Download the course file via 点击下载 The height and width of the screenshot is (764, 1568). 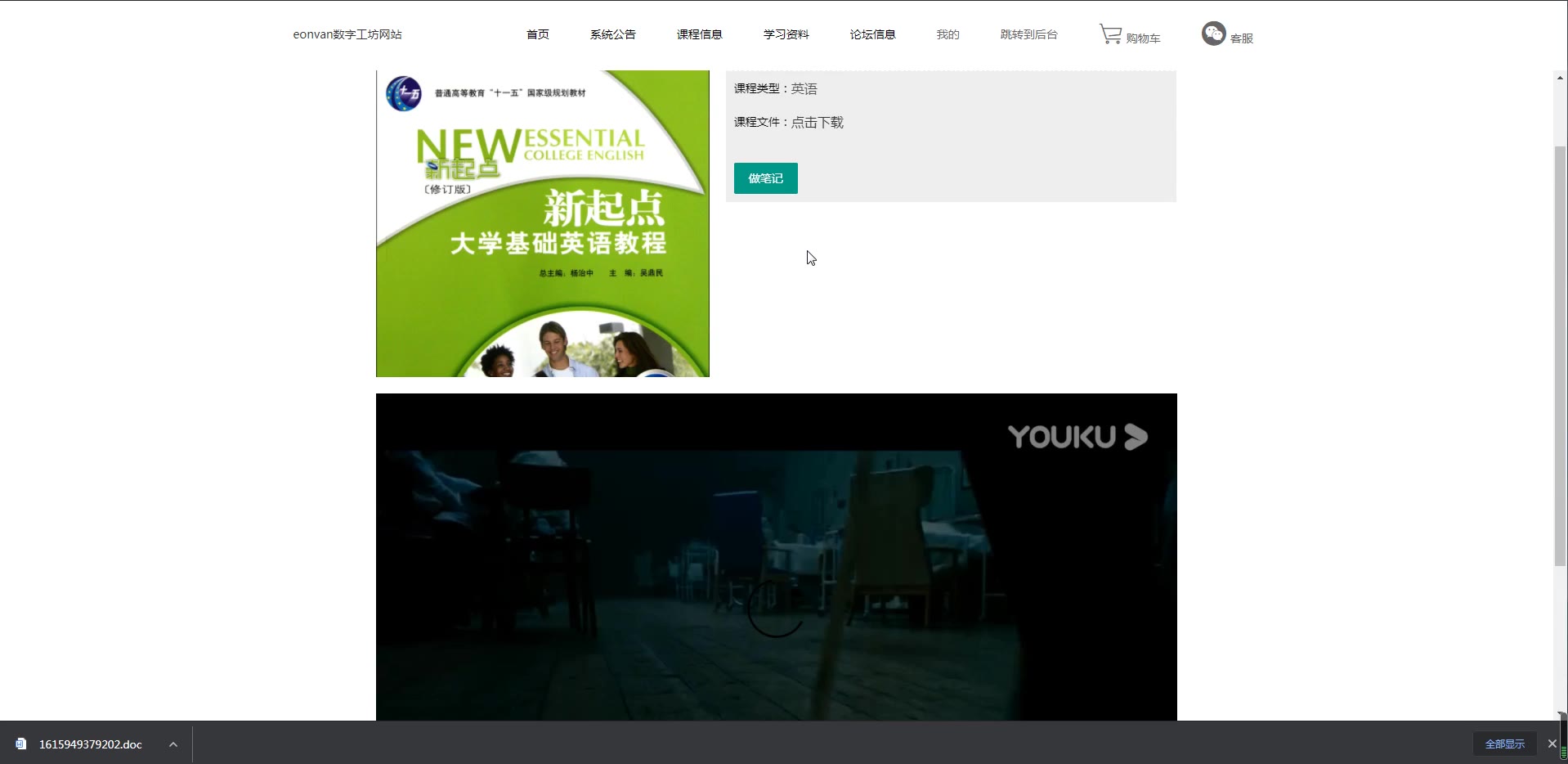click(818, 122)
